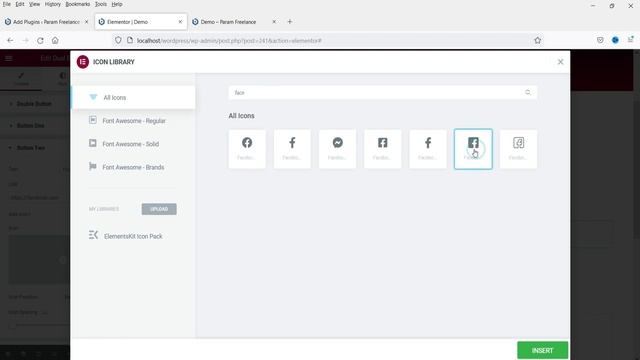The width and height of the screenshot is (640, 360).
Task: Click the address bar URL
Action: [229, 40]
